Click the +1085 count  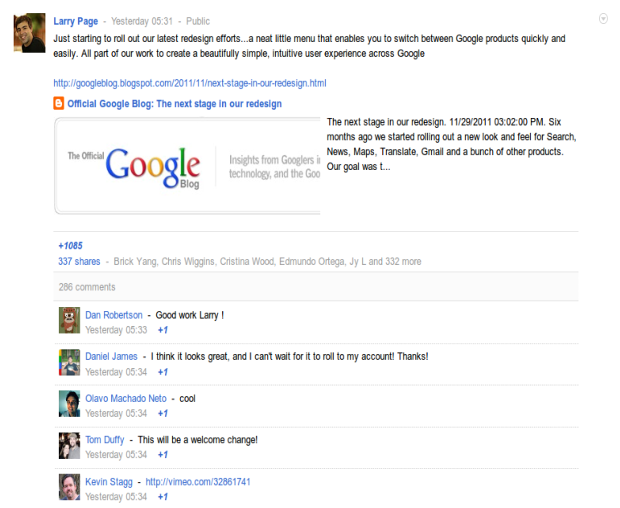click(70, 246)
